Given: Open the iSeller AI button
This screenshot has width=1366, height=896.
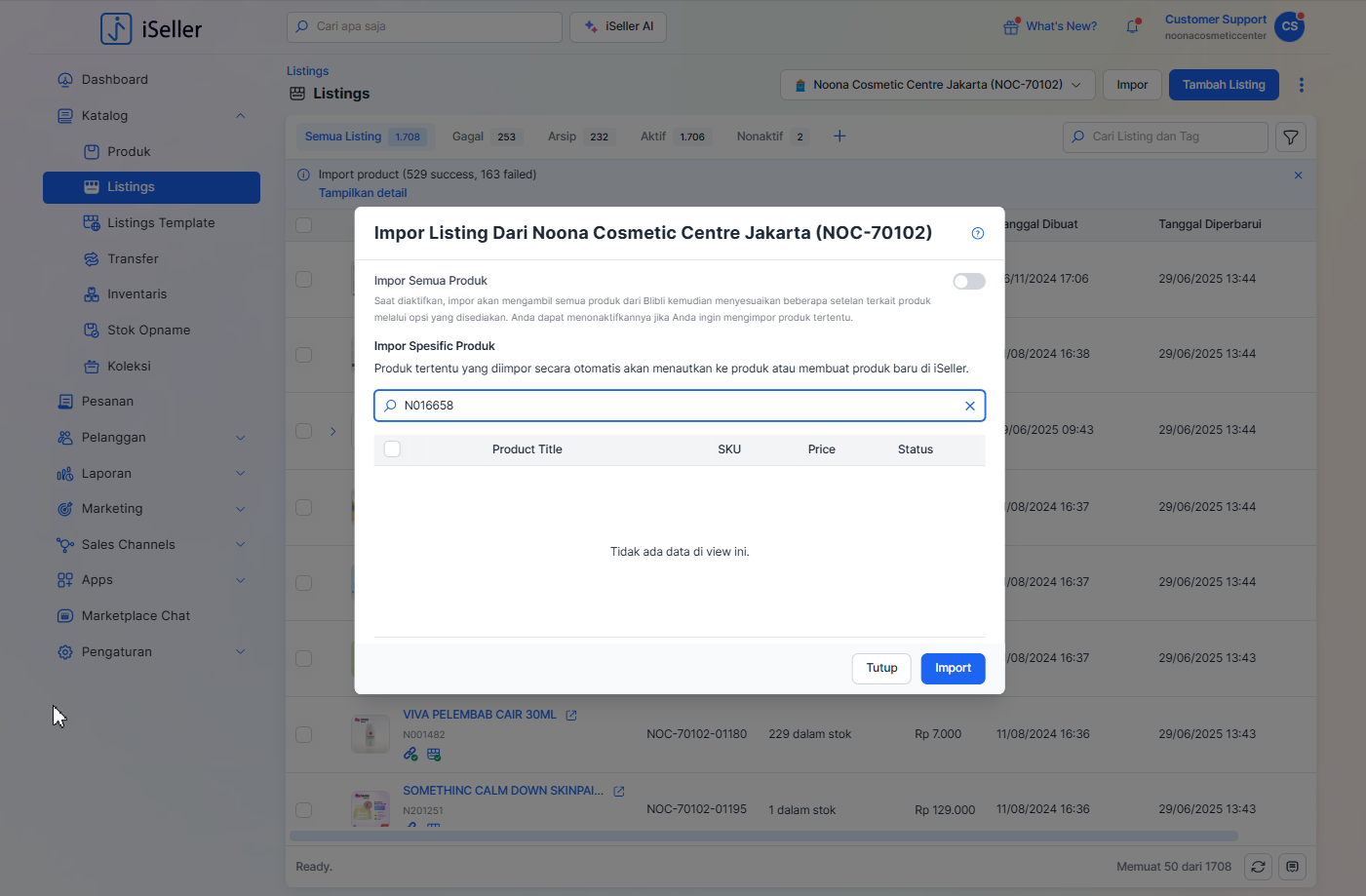Looking at the screenshot, I should (618, 27).
